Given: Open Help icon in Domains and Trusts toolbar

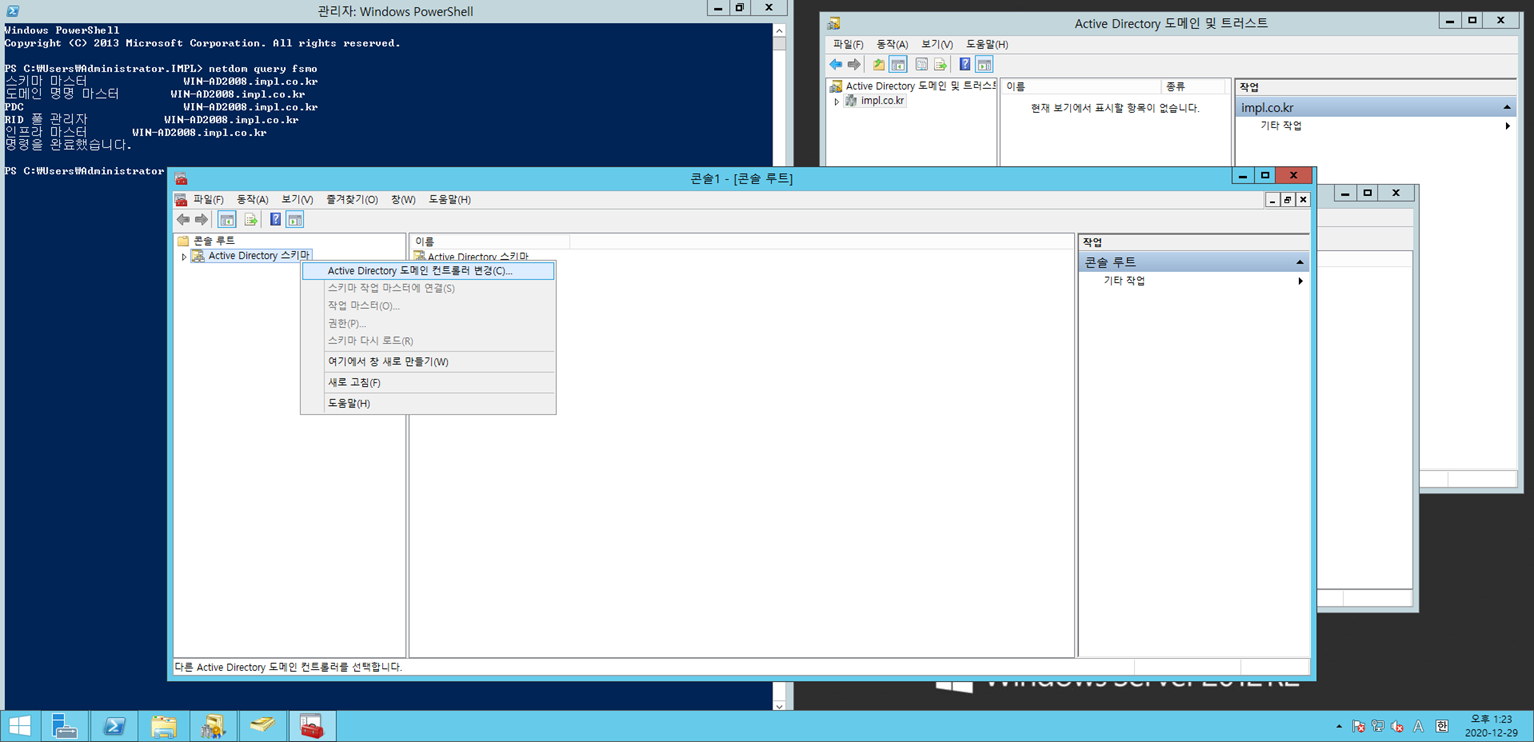Looking at the screenshot, I should coord(965,65).
